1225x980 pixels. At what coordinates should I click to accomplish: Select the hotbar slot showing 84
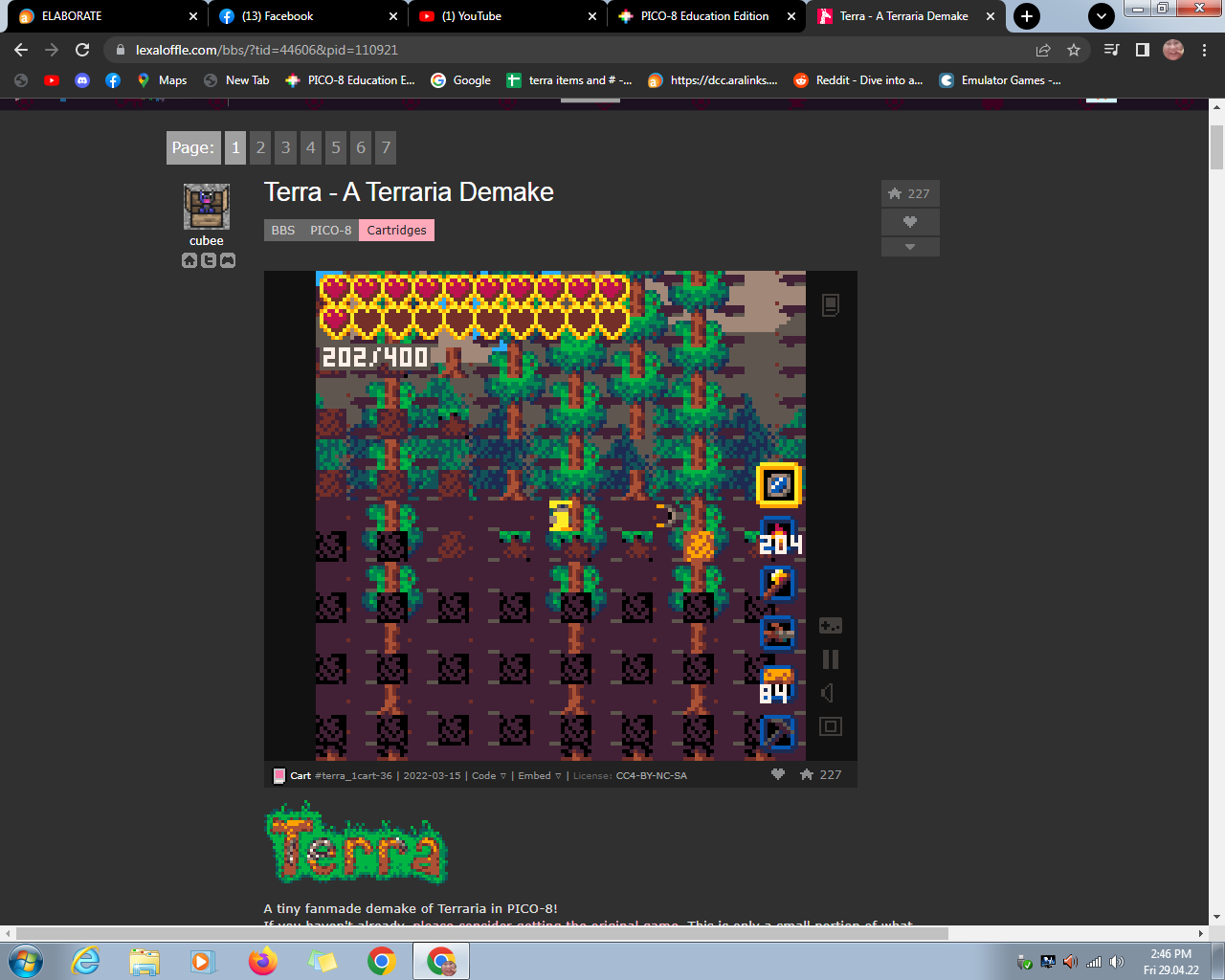click(776, 684)
